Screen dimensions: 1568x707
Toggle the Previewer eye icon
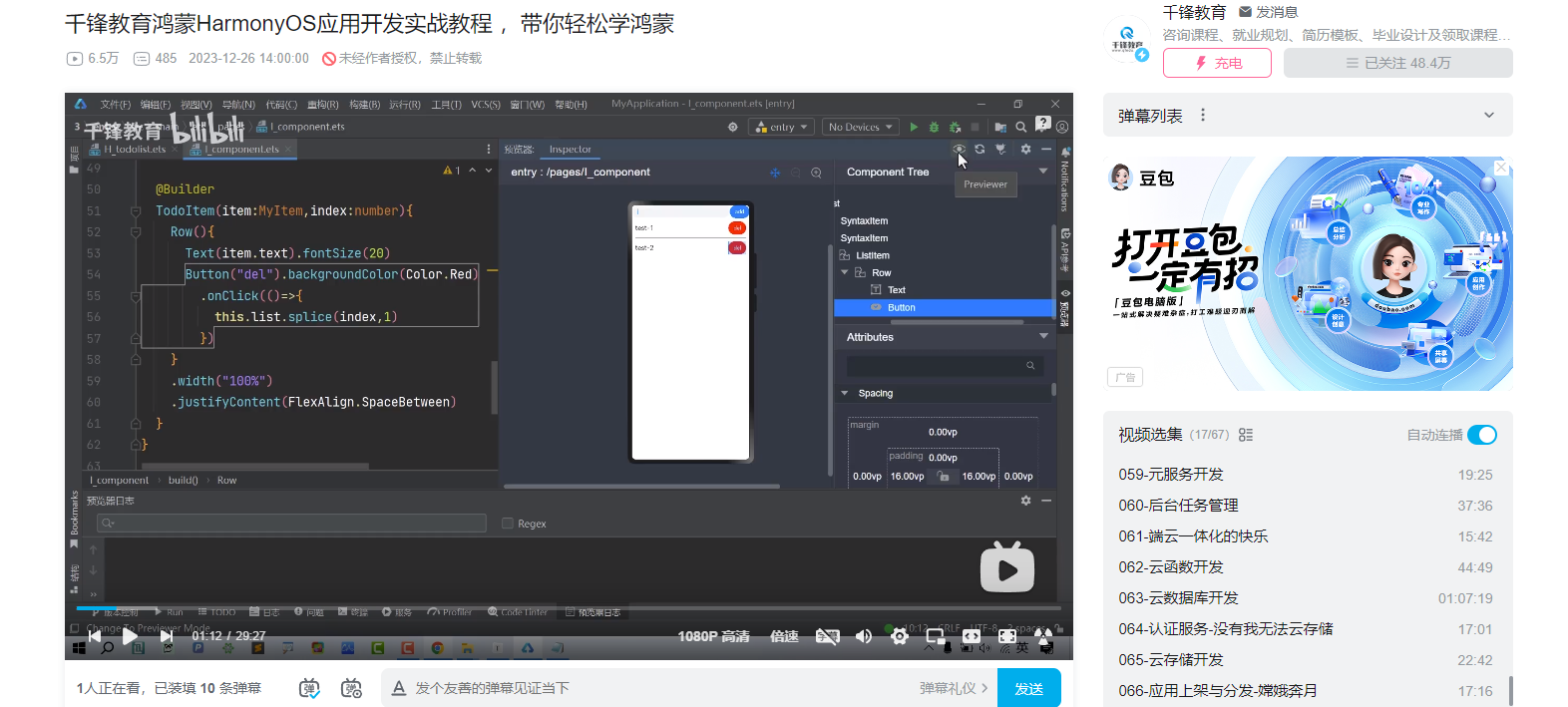click(959, 150)
